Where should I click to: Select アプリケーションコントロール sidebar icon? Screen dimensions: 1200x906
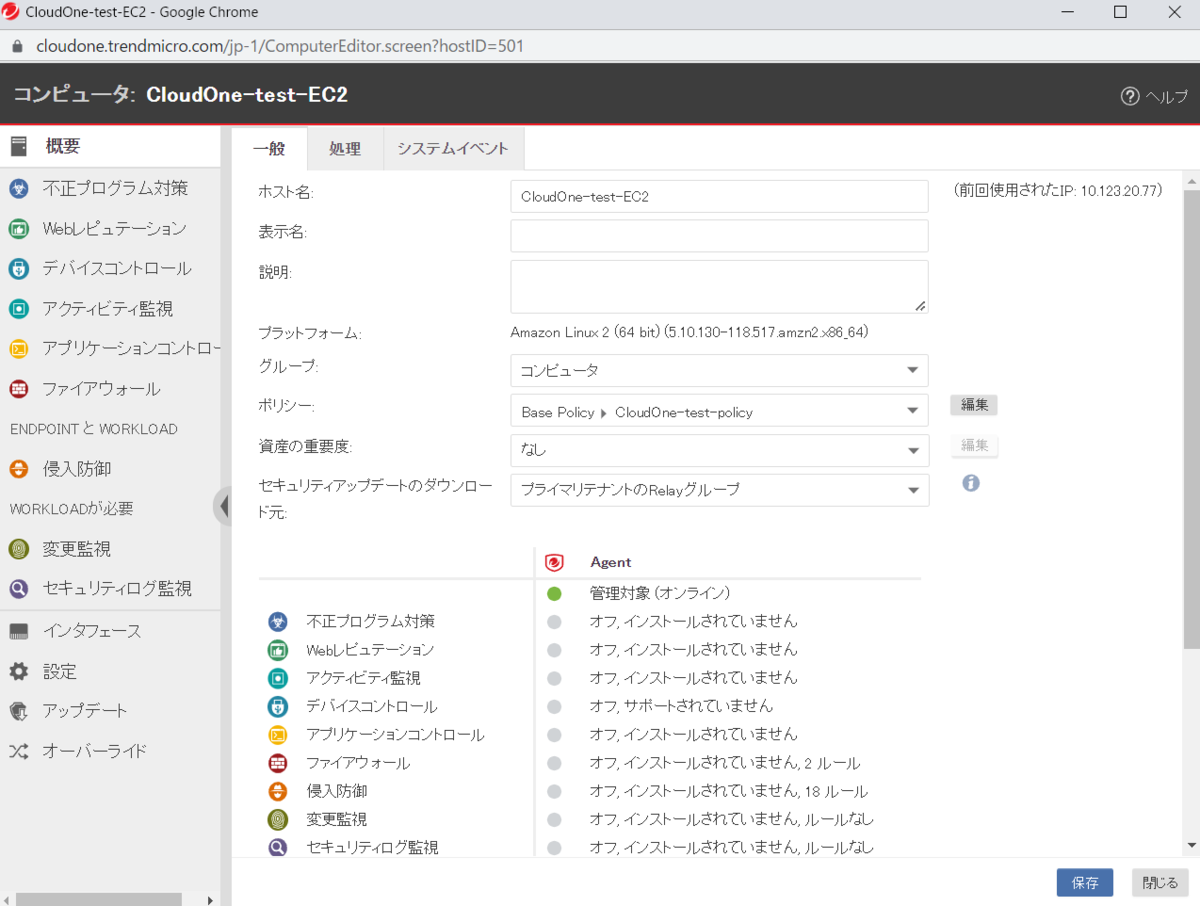click(x=18, y=348)
